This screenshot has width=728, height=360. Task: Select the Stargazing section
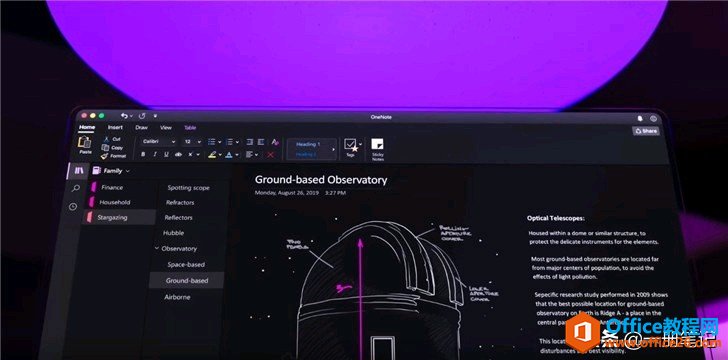[x=118, y=217]
